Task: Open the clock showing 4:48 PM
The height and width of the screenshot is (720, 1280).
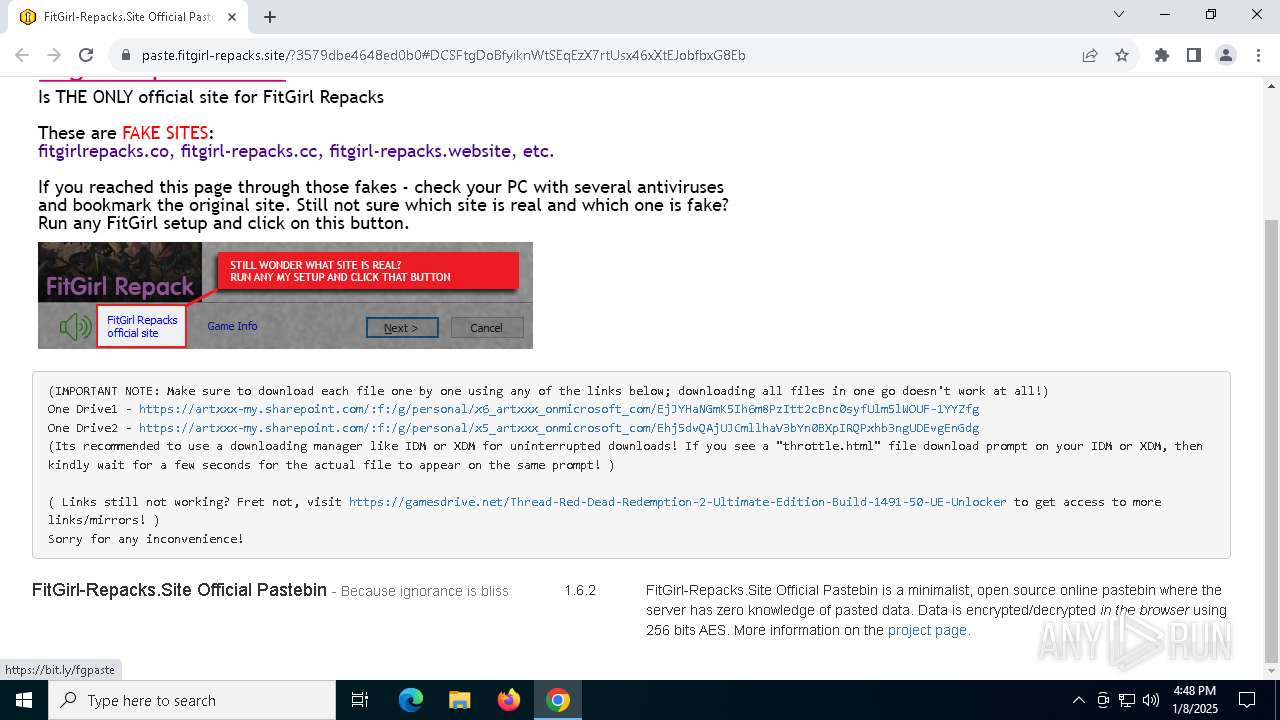Action: coord(1194,700)
